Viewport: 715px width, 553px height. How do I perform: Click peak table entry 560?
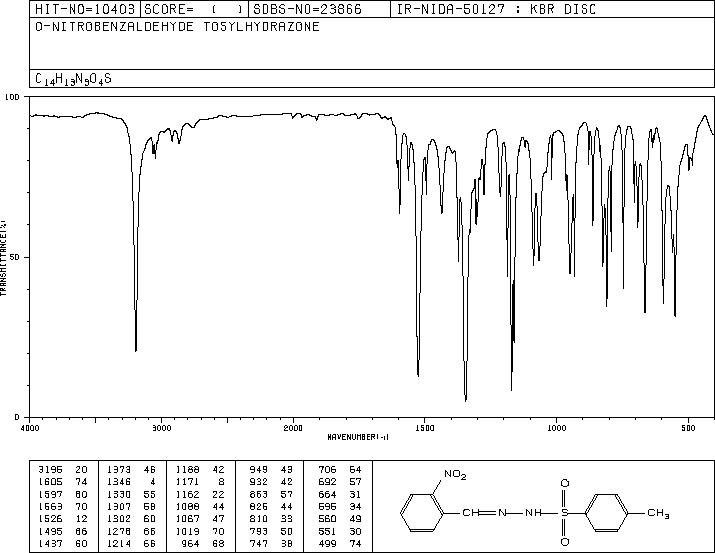[x=327, y=519]
